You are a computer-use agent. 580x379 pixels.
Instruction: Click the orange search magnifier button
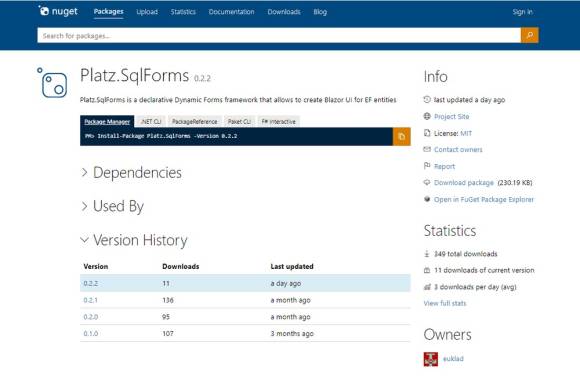pos(530,35)
